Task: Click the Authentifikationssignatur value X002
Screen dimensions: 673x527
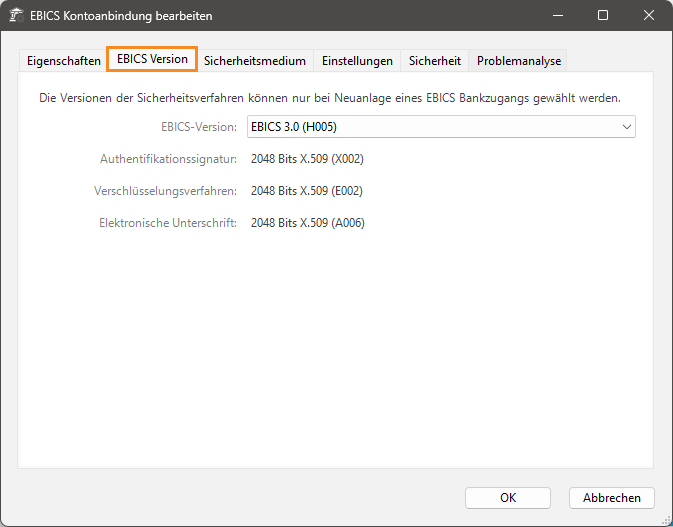Action: coord(307,158)
